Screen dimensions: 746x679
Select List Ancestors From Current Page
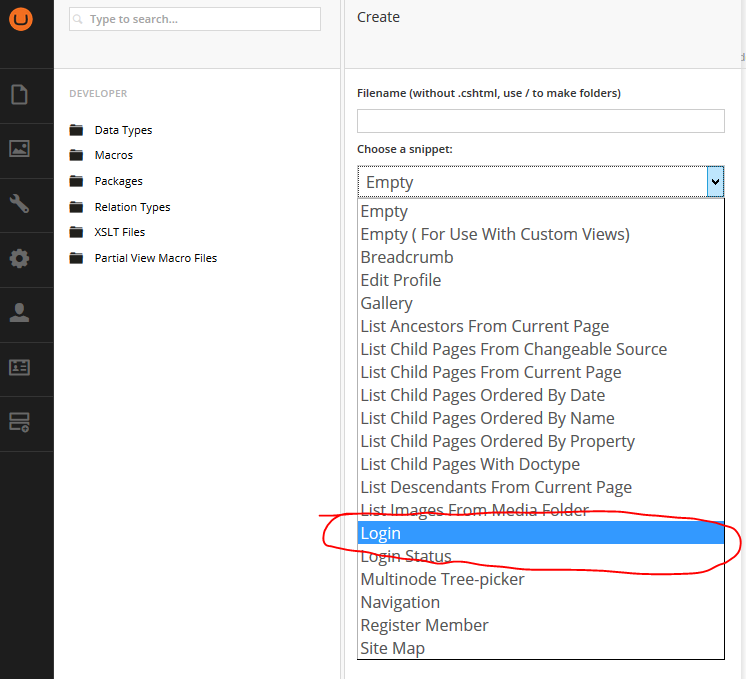[x=541, y=326]
